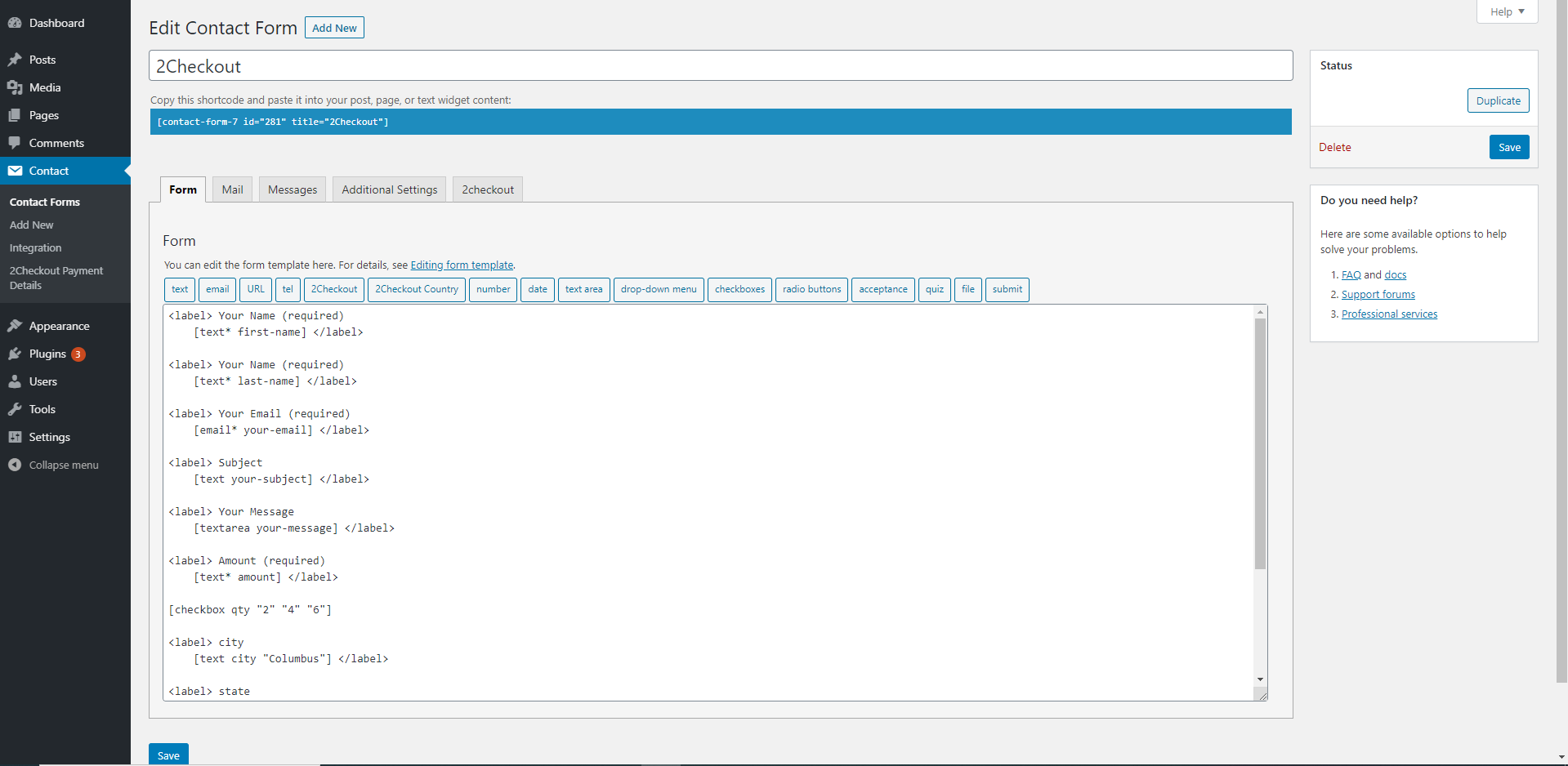Open Tools via the wrench icon
The width and height of the screenshot is (1568, 766).
pyautogui.click(x=15, y=409)
